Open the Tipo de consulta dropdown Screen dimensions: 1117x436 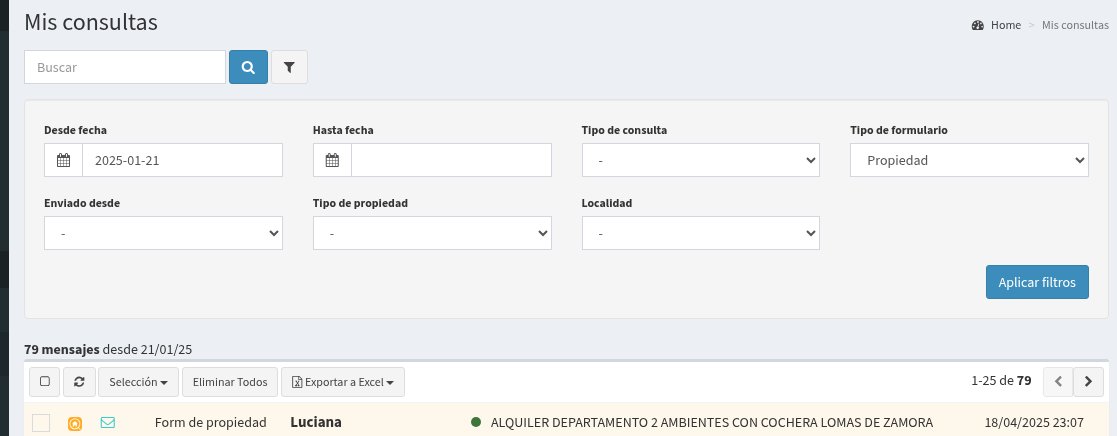click(x=700, y=160)
